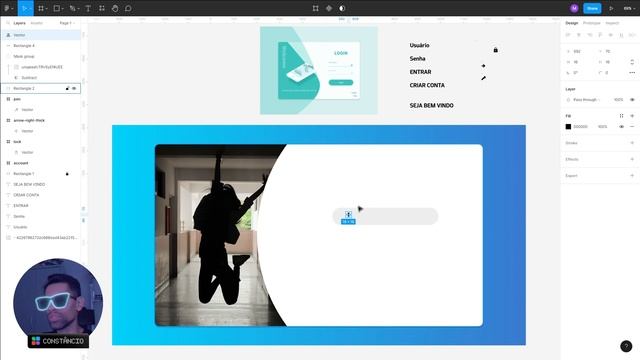640x360 pixels.
Task: Open the Figma main menu
Action: (x=7, y=8)
